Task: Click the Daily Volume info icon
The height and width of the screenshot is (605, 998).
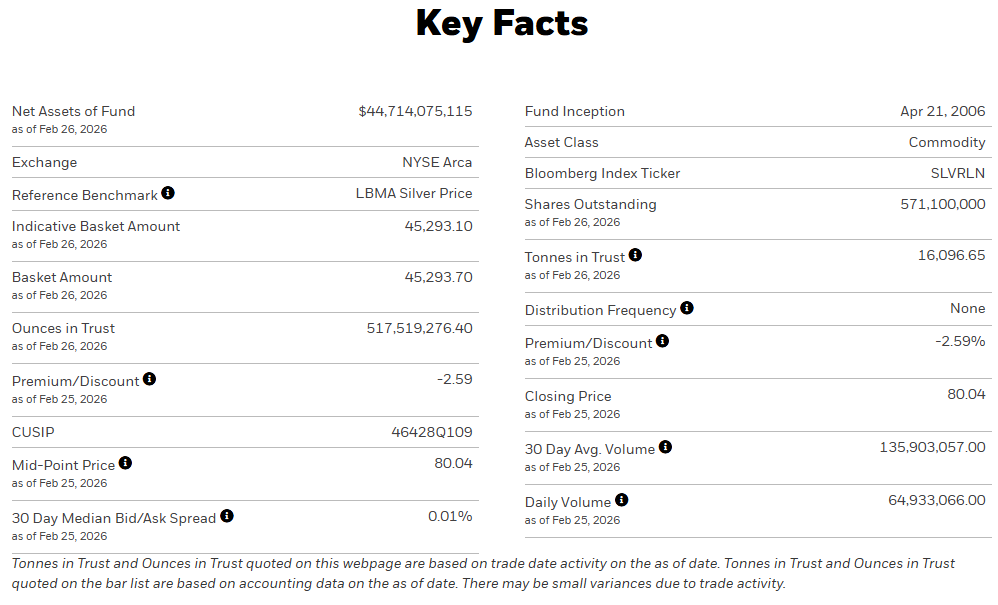Action: point(621,501)
